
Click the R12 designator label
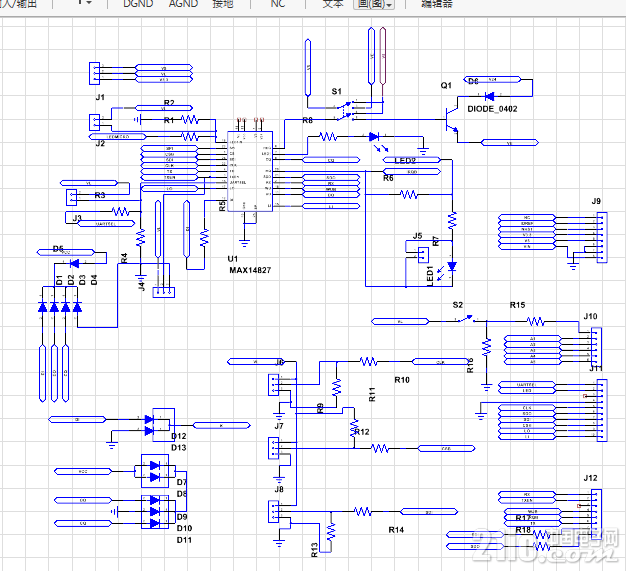(362, 432)
